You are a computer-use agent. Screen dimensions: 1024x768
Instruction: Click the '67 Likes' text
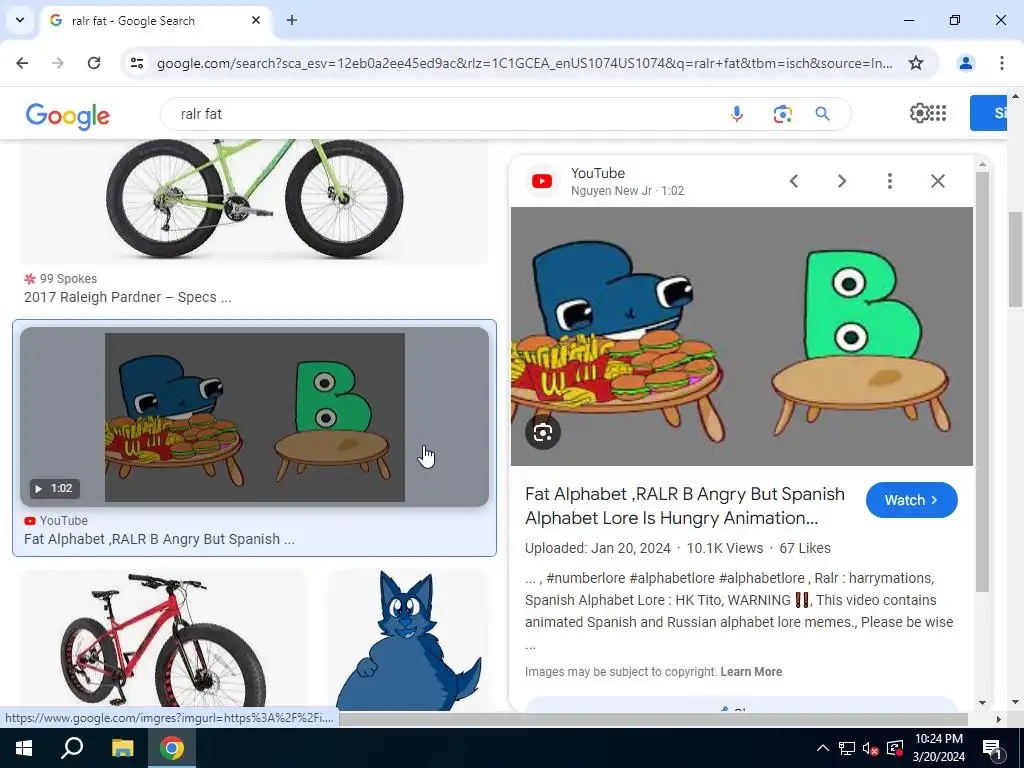(805, 548)
